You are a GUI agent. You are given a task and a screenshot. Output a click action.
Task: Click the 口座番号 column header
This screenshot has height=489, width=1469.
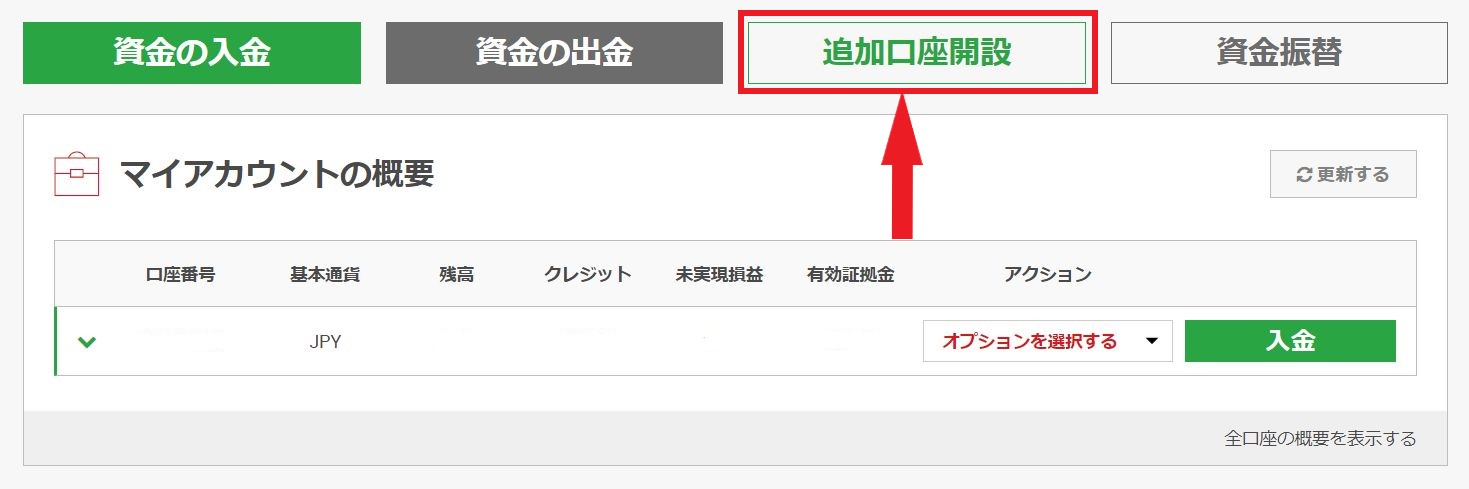pyautogui.click(x=180, y=274)
